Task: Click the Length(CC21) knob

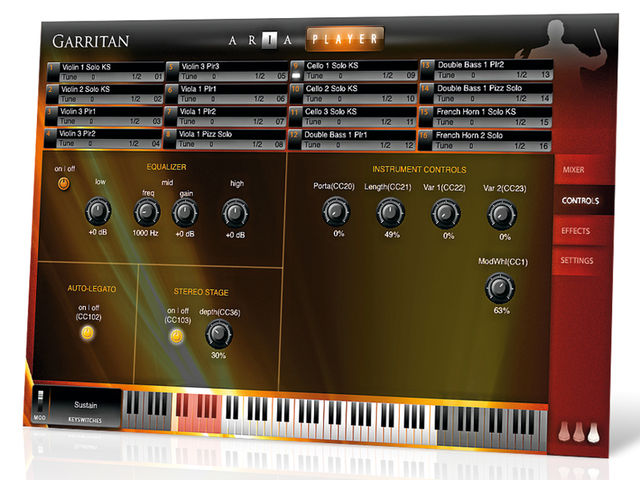Action: 390,213
